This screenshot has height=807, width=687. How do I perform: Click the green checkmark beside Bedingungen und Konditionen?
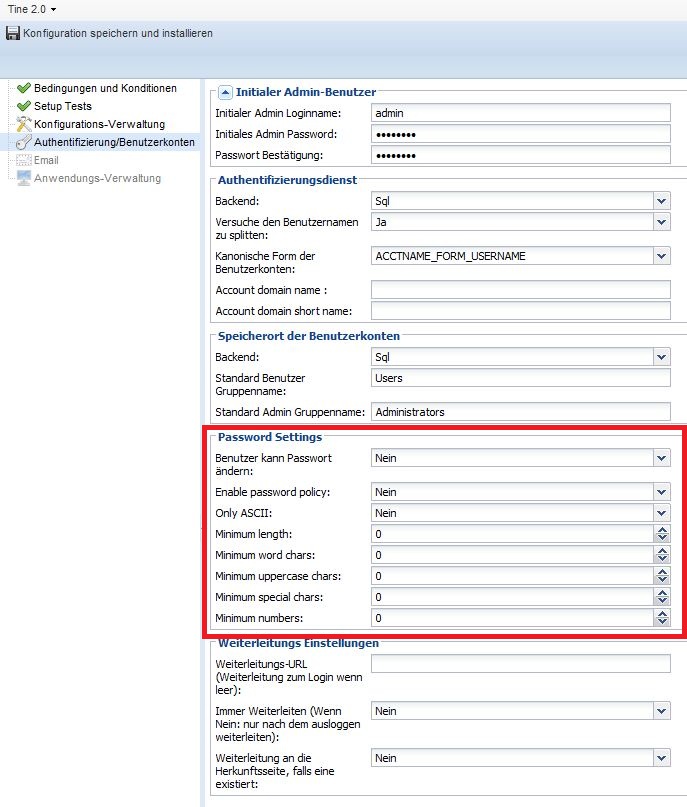(25, 88)
